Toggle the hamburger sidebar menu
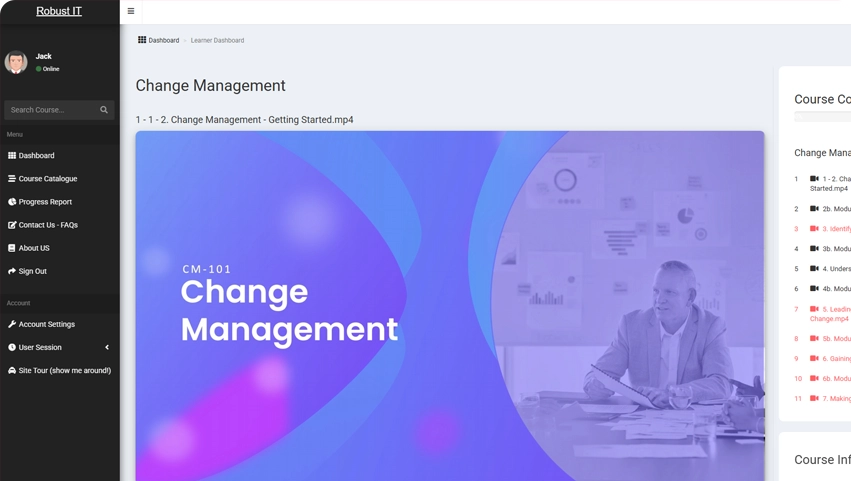Screen dimensions: 851x481 tap(131, 11)
